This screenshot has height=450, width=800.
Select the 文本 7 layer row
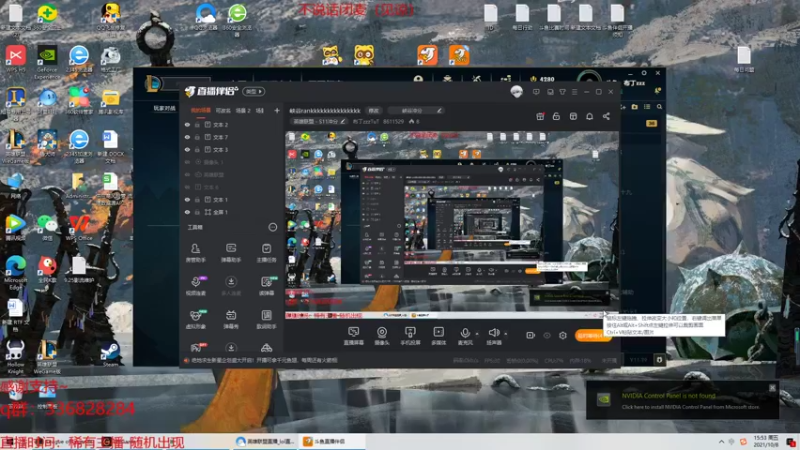(x=232, y=137)
